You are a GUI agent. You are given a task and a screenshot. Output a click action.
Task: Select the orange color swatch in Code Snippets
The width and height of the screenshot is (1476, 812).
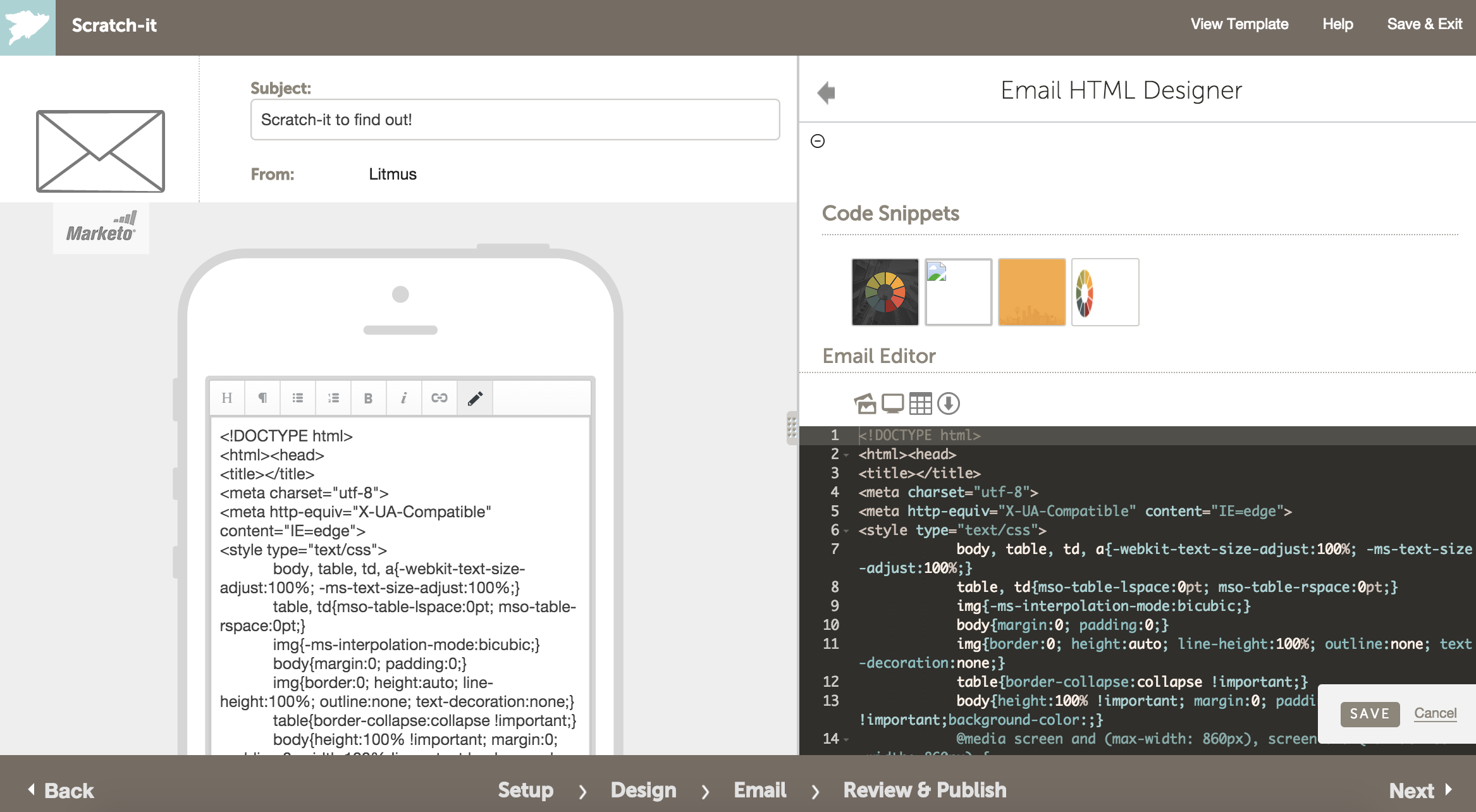point(1032,292)
